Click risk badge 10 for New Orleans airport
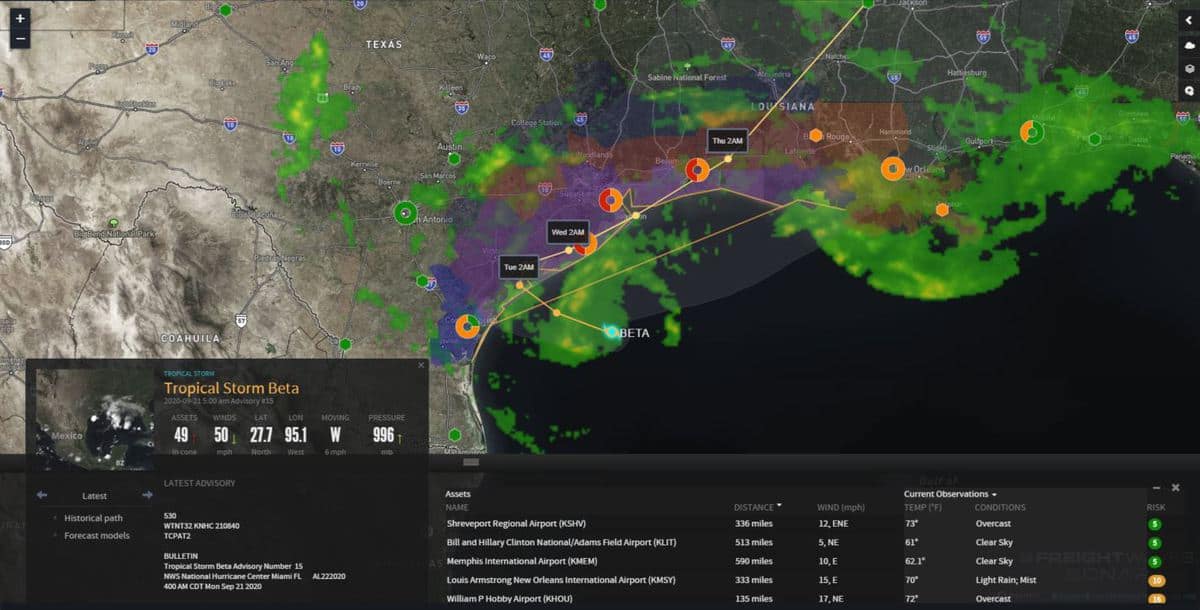 [x=1157, y=580]
